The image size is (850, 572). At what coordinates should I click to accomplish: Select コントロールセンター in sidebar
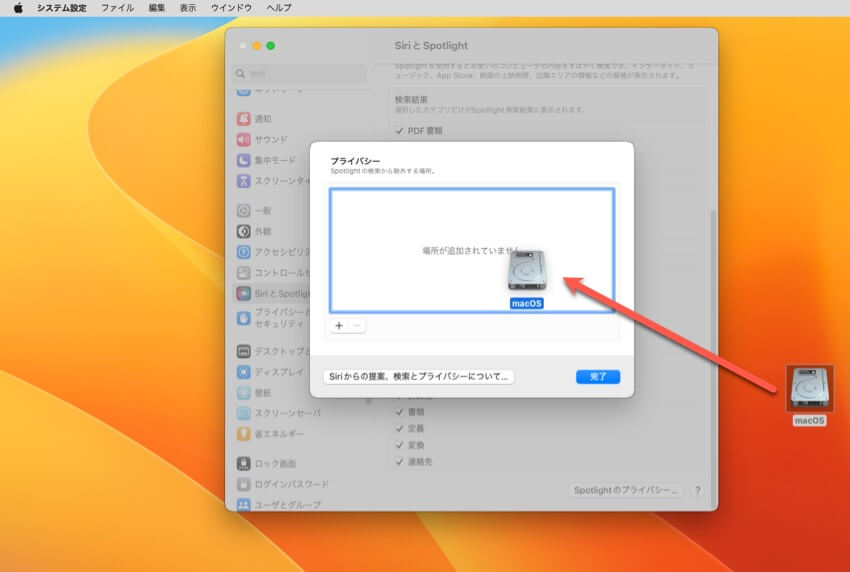[x=271, y=273]
